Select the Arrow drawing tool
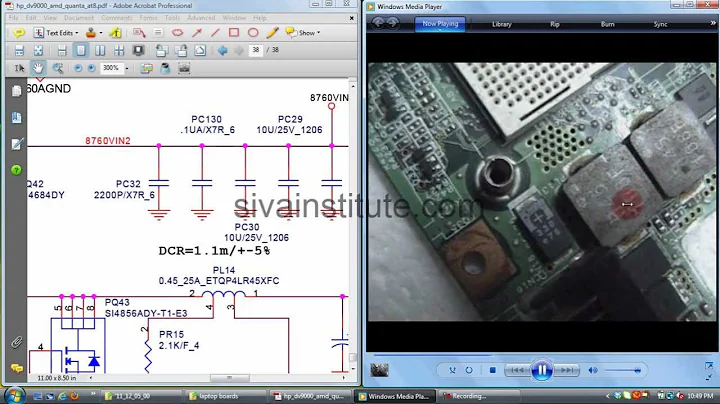This screenshot has height=404, width=720. [197, 33]
